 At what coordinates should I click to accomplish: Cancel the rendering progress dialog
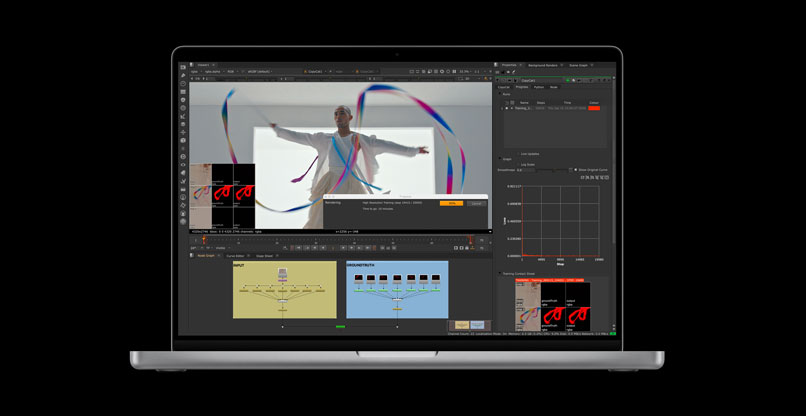(476, 203)
